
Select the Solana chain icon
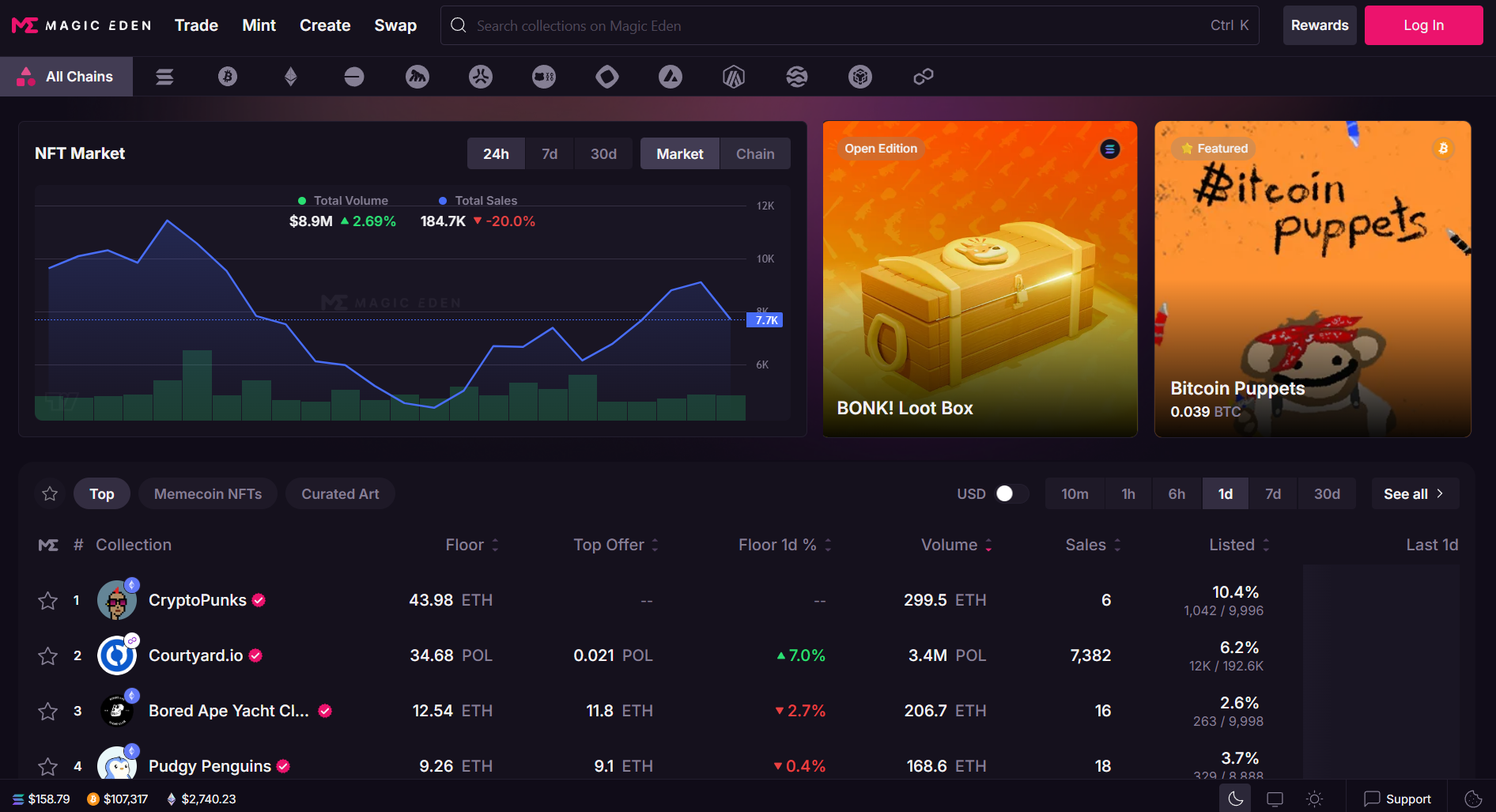click(164, 77)
